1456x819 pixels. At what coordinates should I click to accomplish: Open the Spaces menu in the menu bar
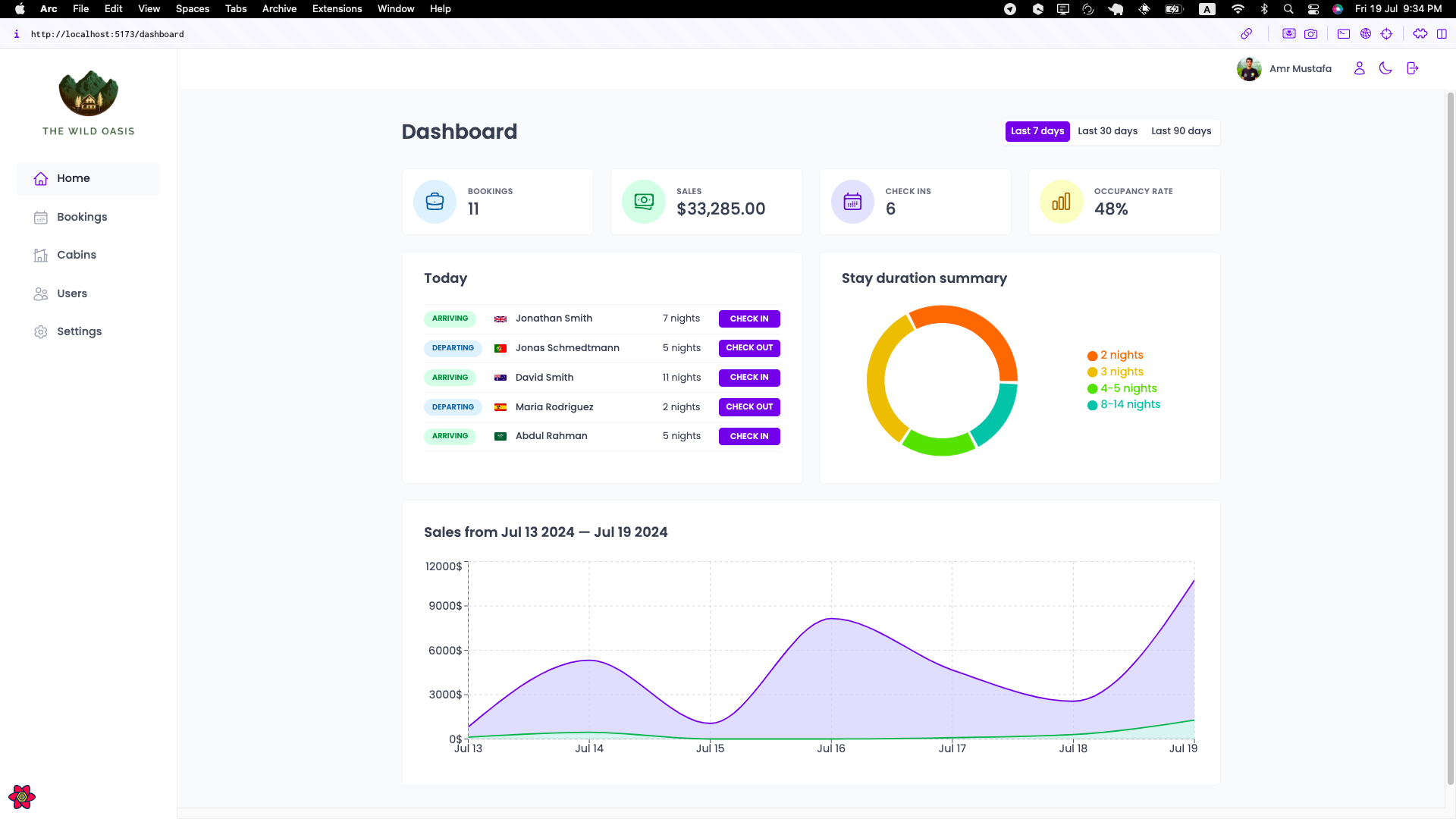tap(192, 8)
